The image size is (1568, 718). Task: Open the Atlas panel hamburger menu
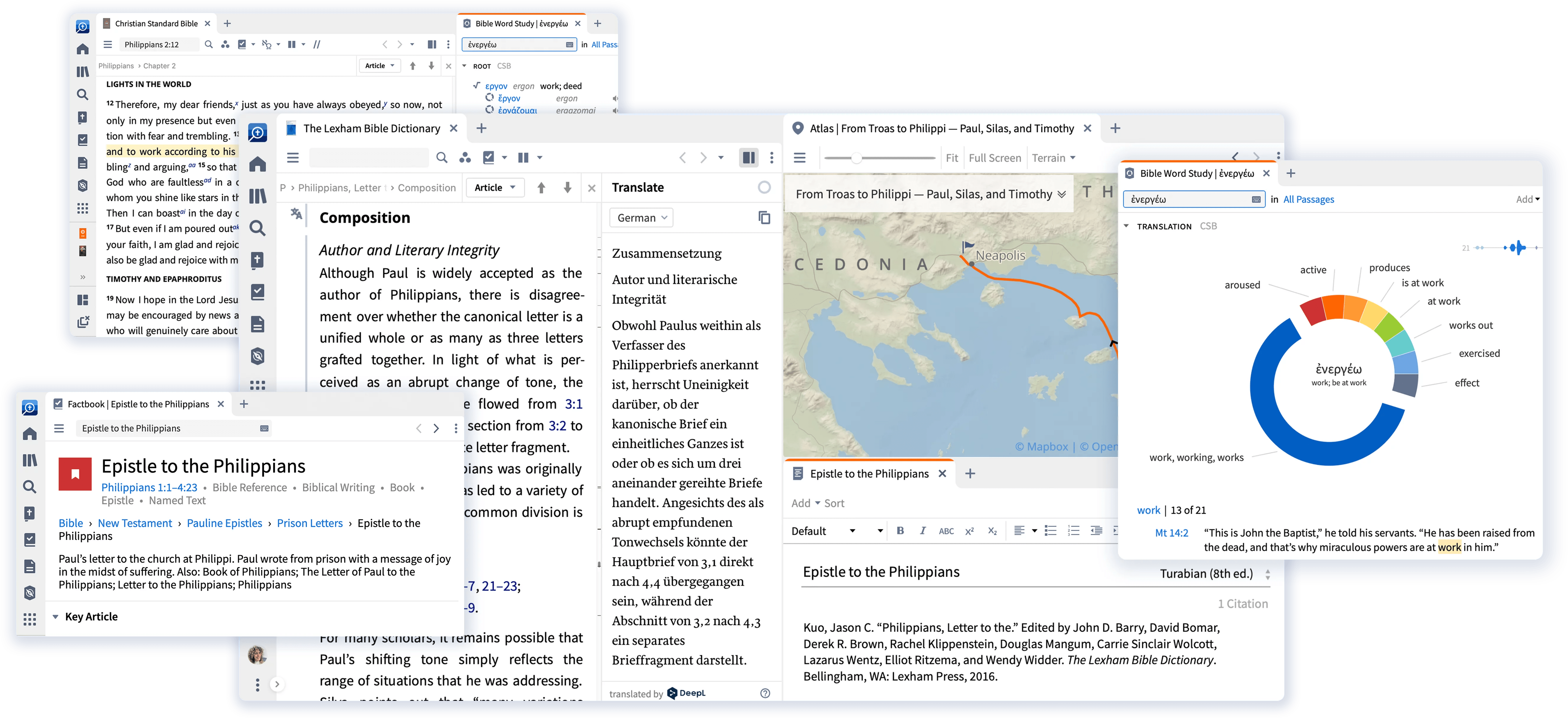pos(800,158)
